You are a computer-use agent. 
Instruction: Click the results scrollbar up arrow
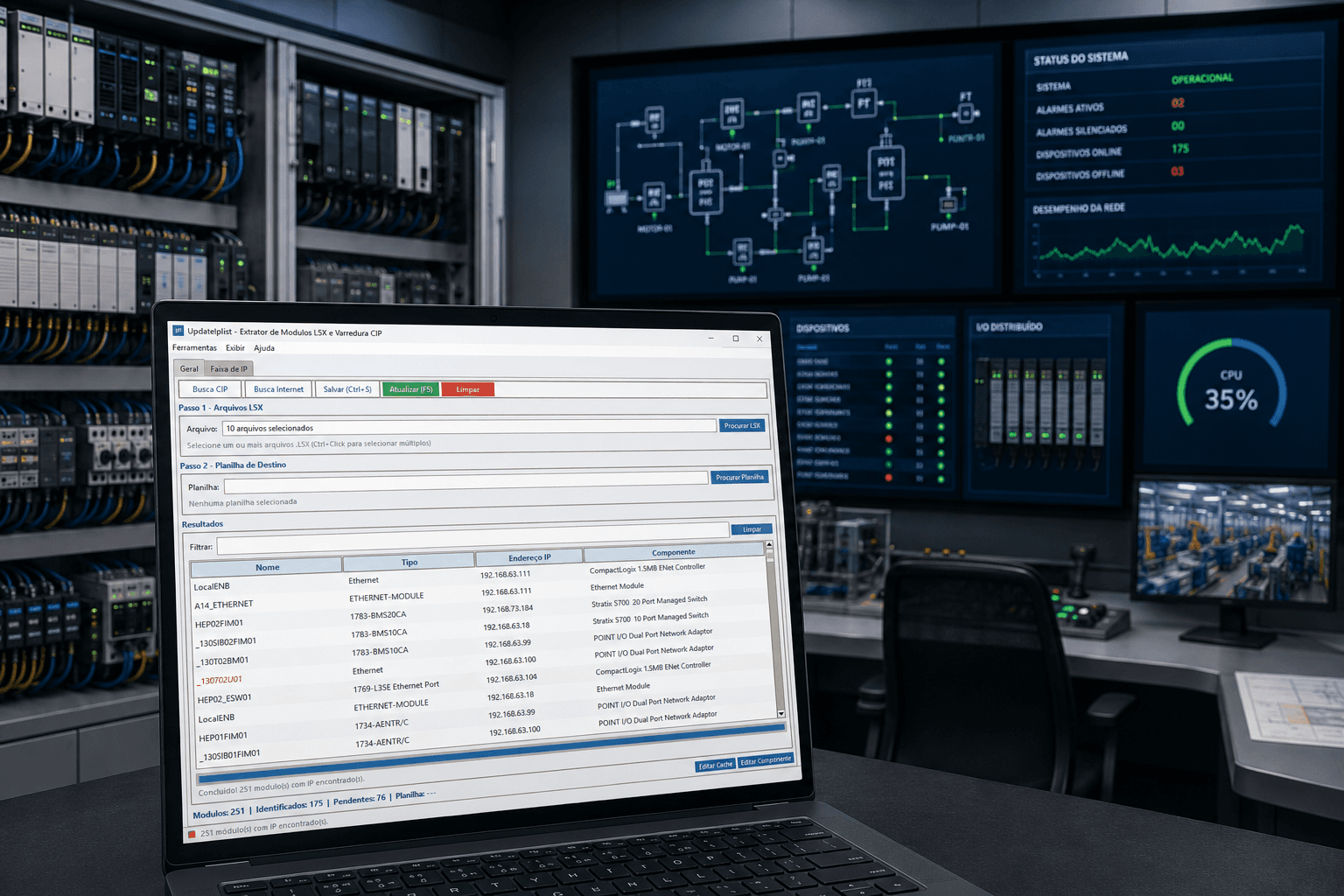click(769, 544)
